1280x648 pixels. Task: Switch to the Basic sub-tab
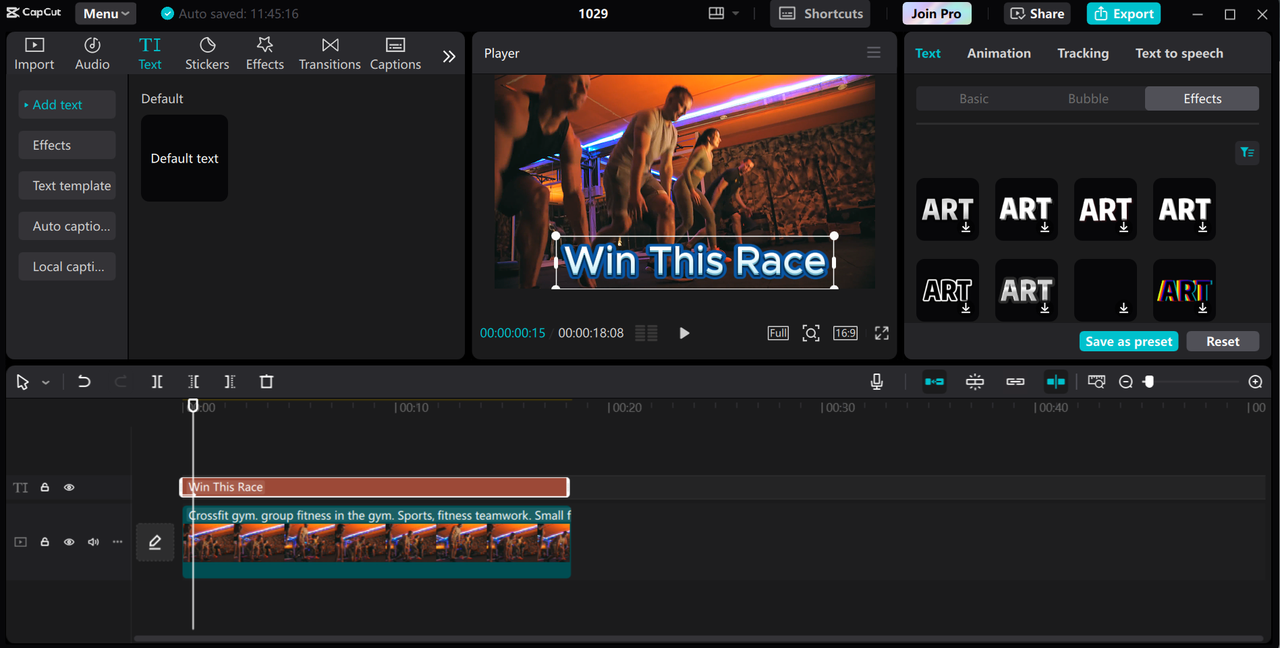tap(974, 99)
